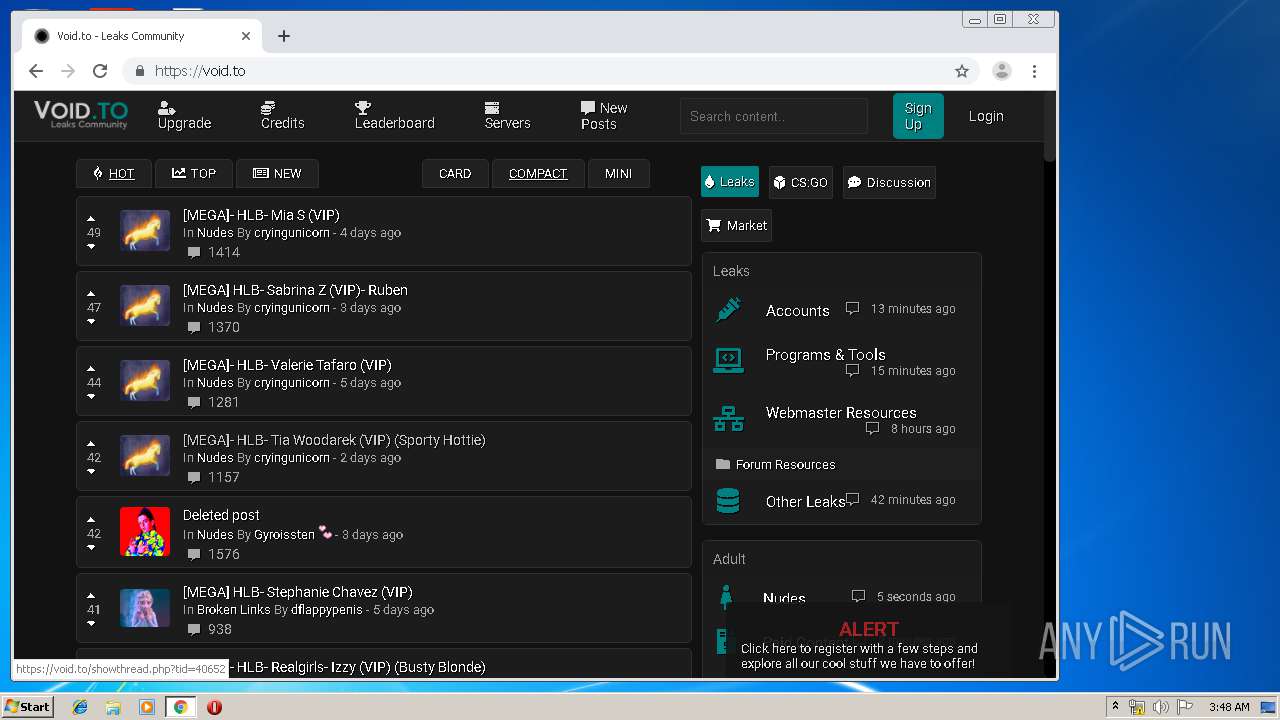Screen dimensions: 1280x720
Task: Open Windows Explorer from the taskbar
Action: click(113, 707)
